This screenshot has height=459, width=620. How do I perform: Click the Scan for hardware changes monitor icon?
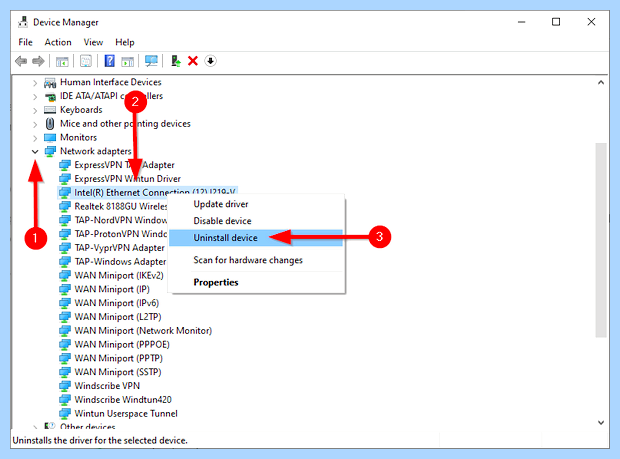(x=151, y=61)
